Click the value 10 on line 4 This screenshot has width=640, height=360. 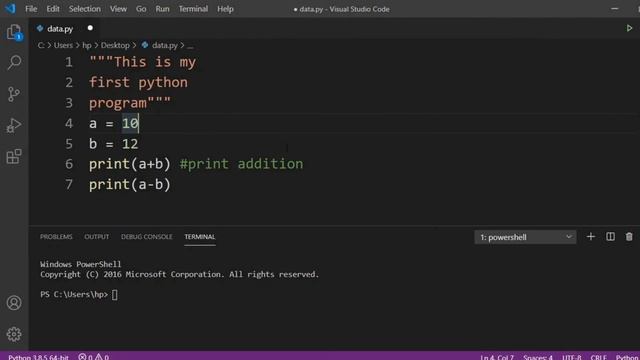click(x=130, y=123)
